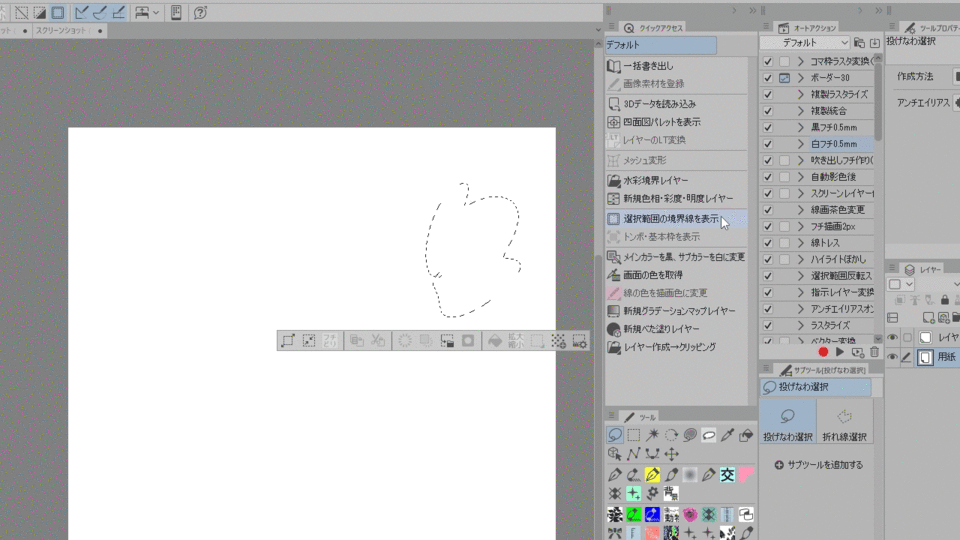The height and width of the screenshot is (540, 960).
Task: Uncheck the 黒フチ0.5mm action checkbox
Action: [768, 127]
